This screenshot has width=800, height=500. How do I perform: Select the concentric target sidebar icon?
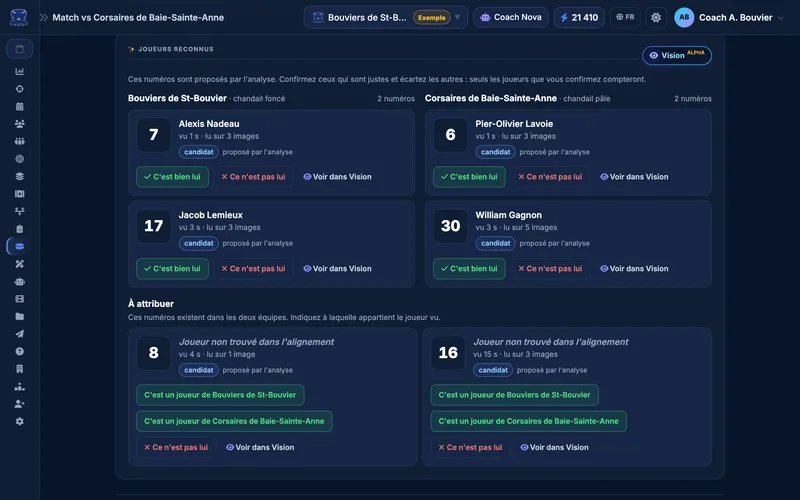[x=19, y=159]
